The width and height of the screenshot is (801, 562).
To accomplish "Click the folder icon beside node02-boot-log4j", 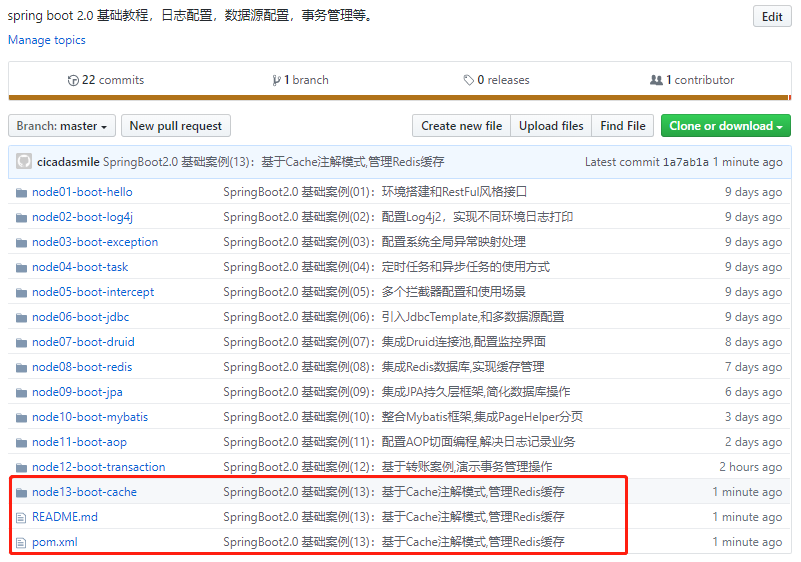I will tap(21, 218).
